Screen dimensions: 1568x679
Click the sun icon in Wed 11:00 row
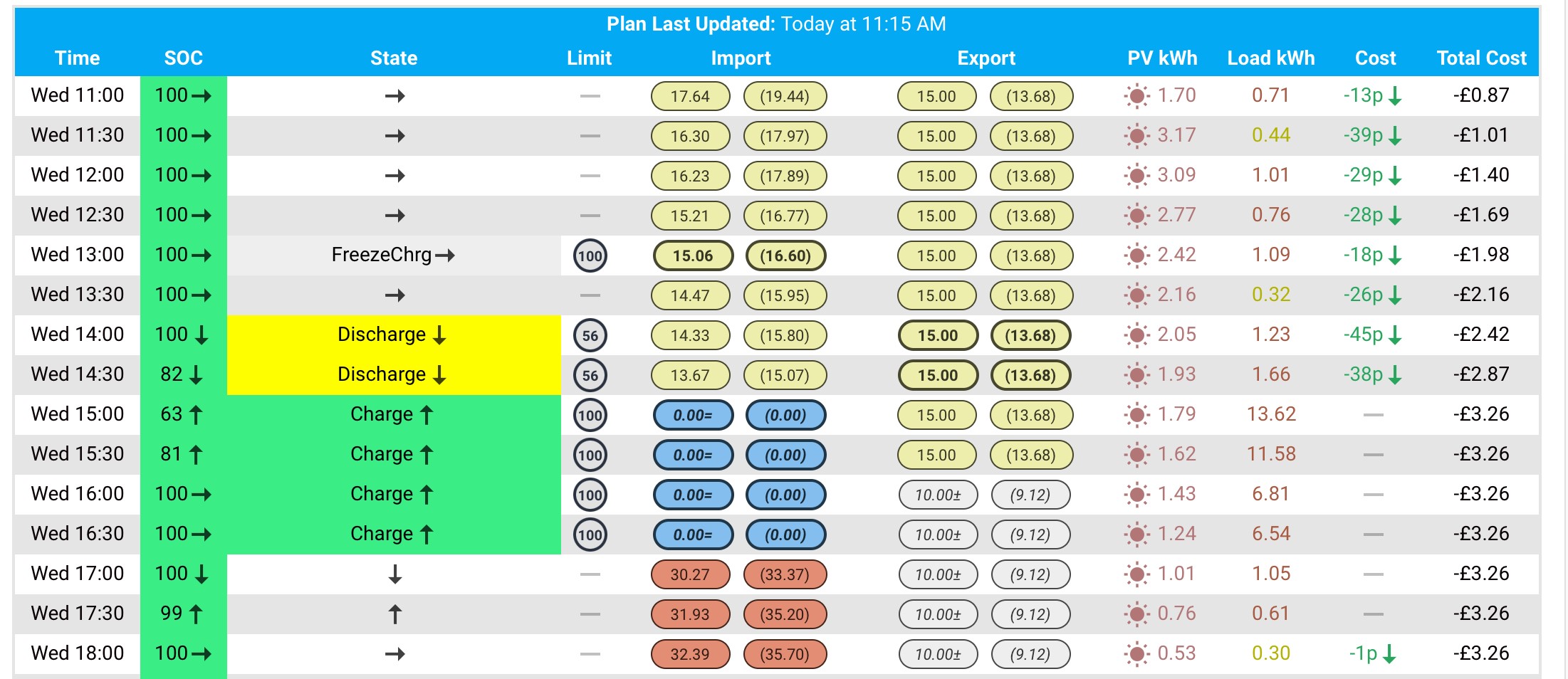point(1136,96)
